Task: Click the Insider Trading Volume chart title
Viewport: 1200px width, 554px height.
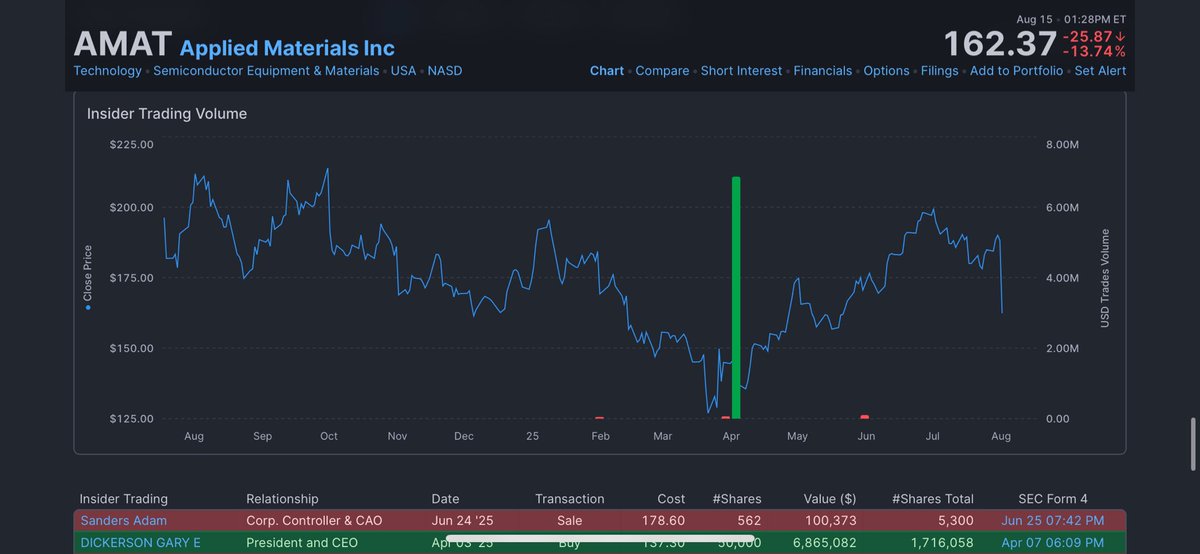Action: pos(167,114)
